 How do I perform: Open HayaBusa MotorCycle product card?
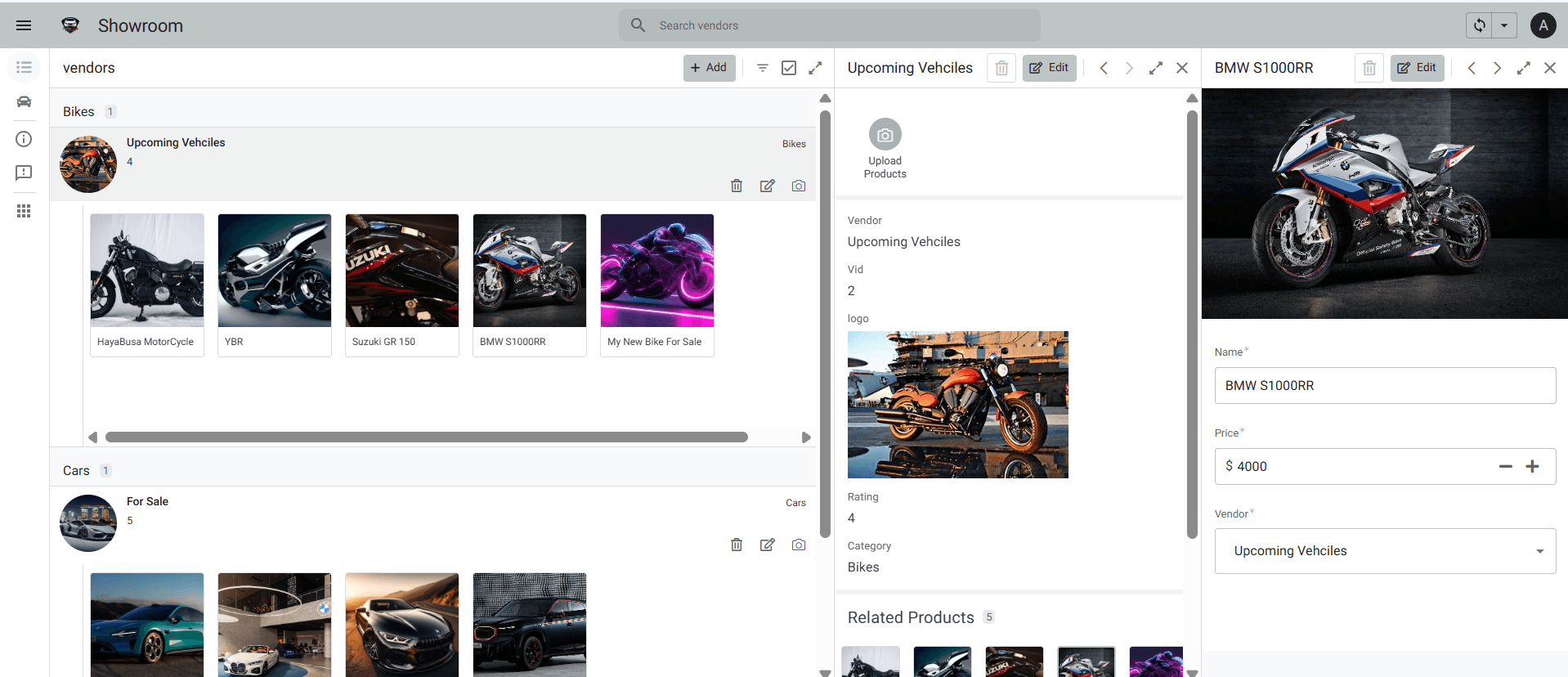tap(147, 285)
